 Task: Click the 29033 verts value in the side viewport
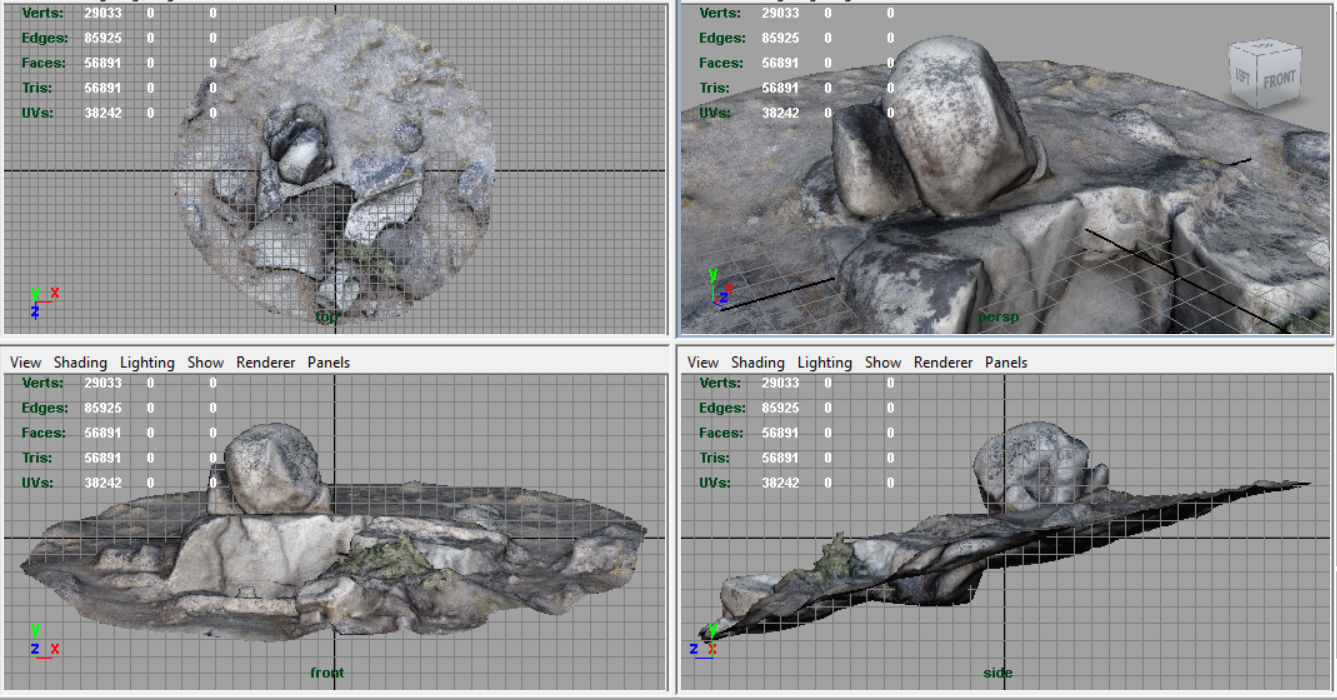point(781,383)
